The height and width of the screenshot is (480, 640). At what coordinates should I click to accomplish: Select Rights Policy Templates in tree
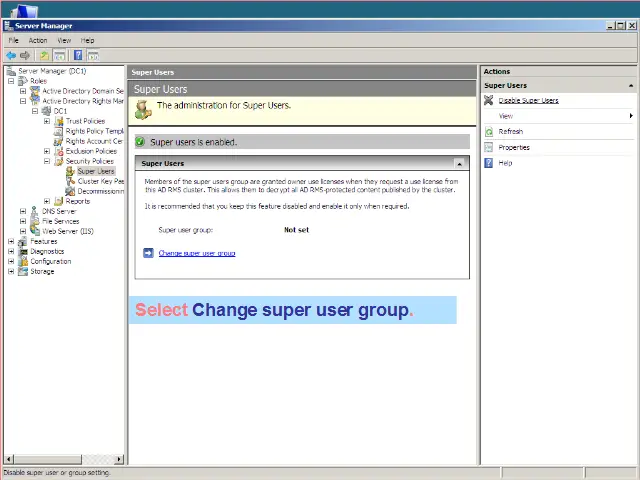tap(94, 131)
